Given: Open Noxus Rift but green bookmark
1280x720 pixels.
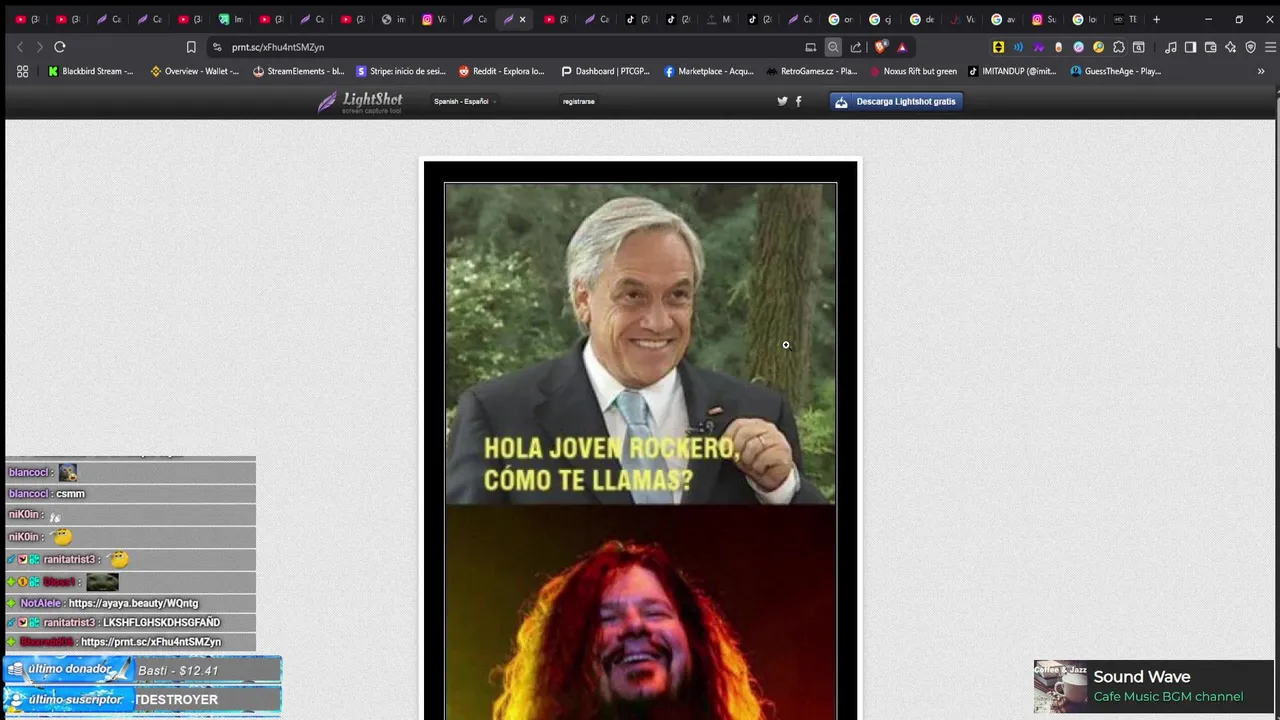Looking at the screenshot, I should [x=914, y=71].
